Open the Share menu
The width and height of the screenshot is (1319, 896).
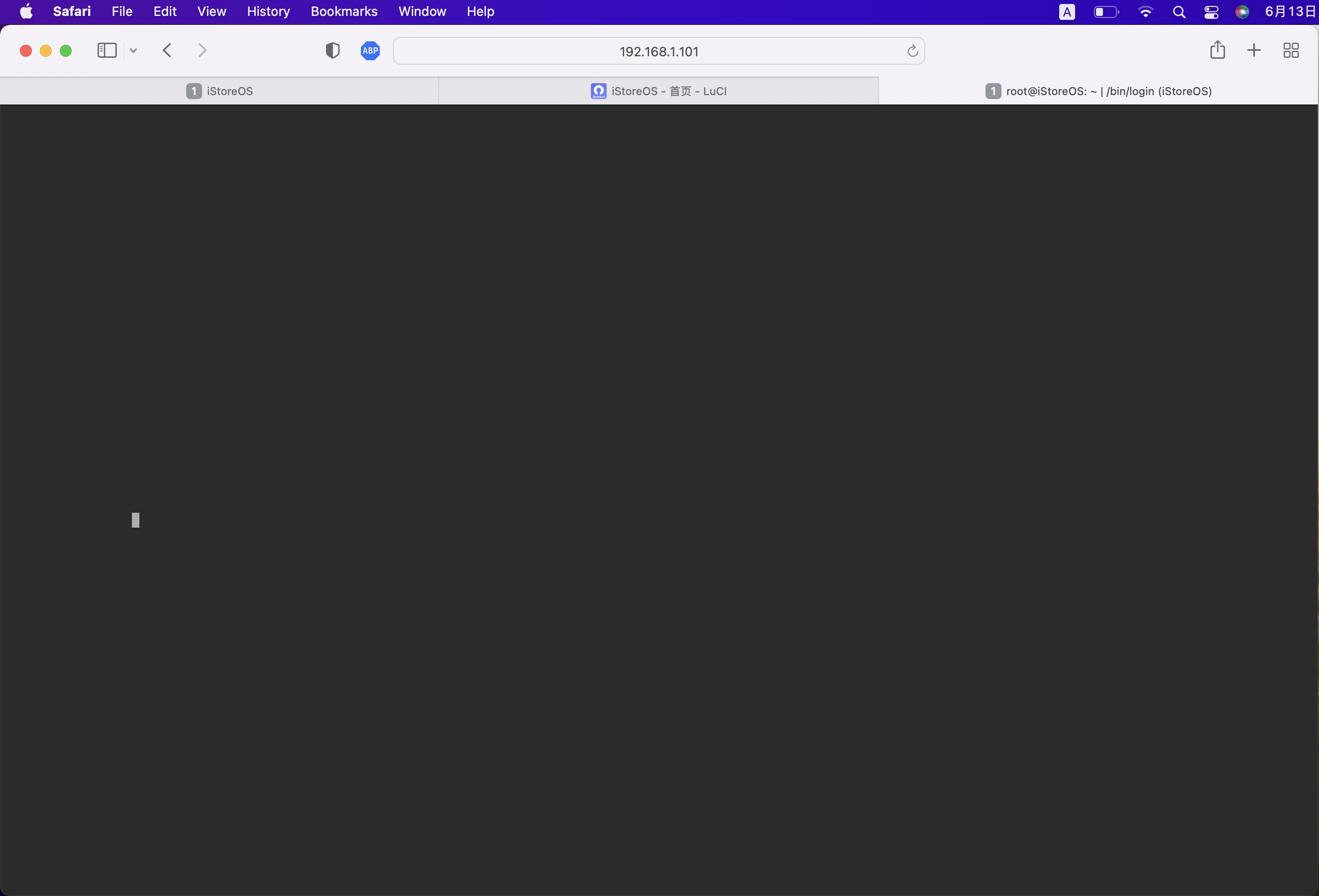[1217, 50]
